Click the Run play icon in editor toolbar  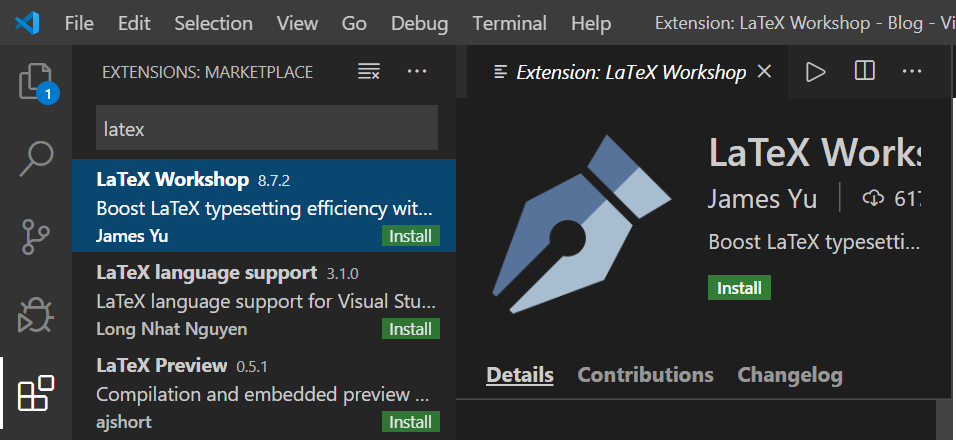click(815, 72)
